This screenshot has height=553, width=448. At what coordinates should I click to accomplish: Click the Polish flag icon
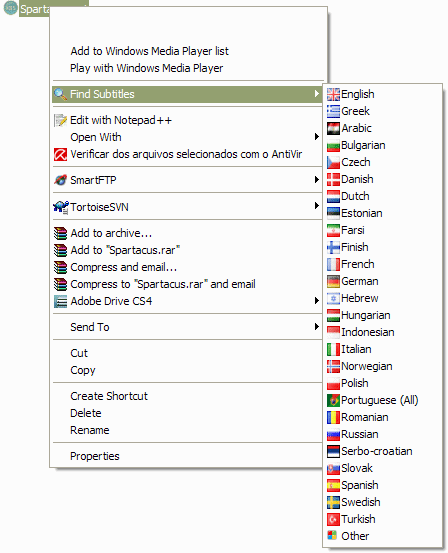333,383
